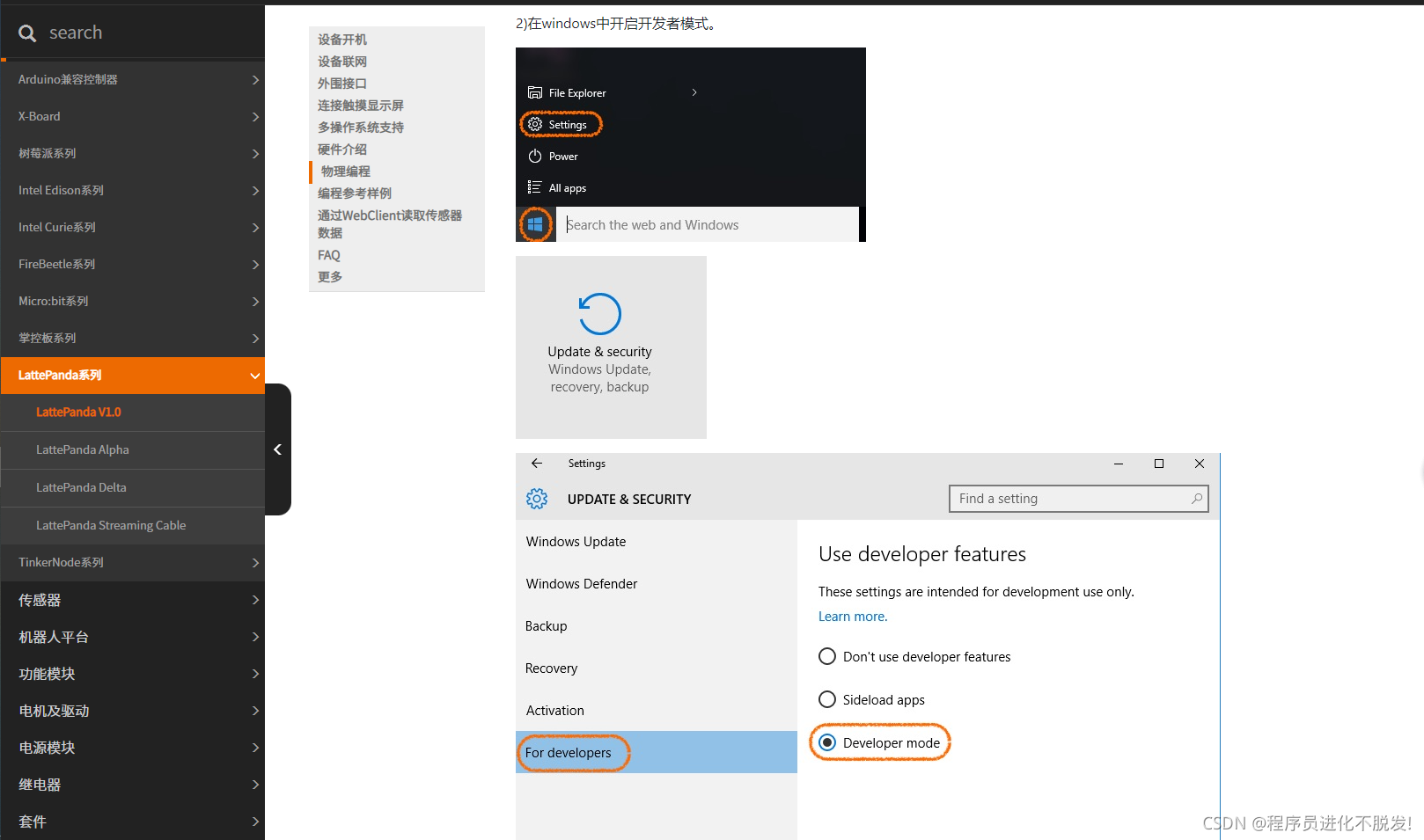Open the 机器人平台 section
The image size is (1424, 840).
pyautogui.click(x=132, y=637)
